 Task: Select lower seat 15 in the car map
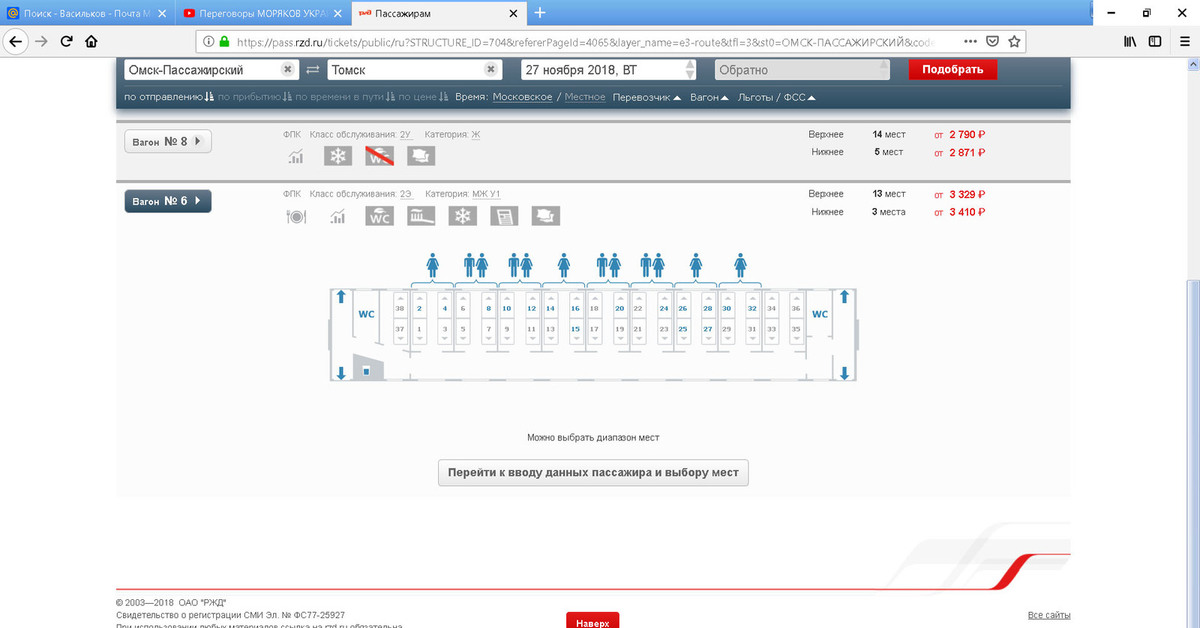pyautogui.click(x=575, y=332)
